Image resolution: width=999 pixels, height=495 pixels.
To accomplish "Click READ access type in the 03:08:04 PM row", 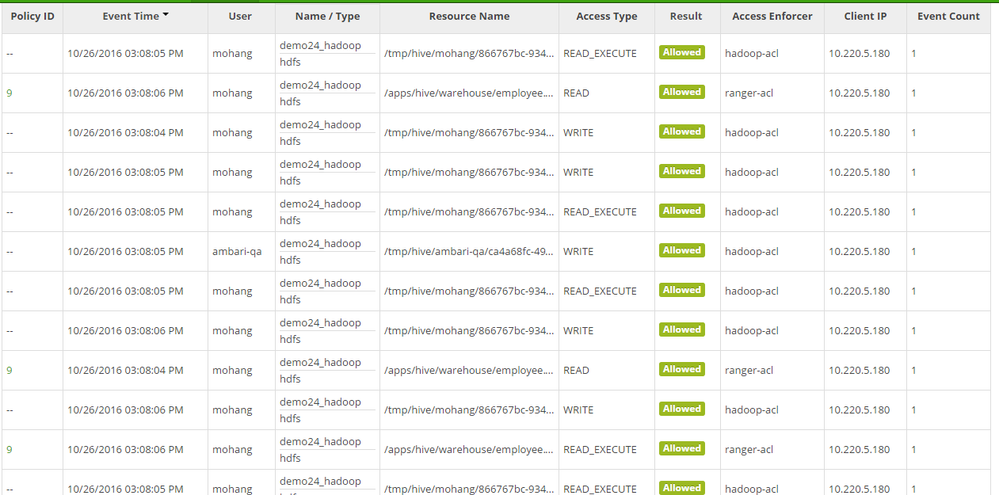I will [x=576, y=370].
